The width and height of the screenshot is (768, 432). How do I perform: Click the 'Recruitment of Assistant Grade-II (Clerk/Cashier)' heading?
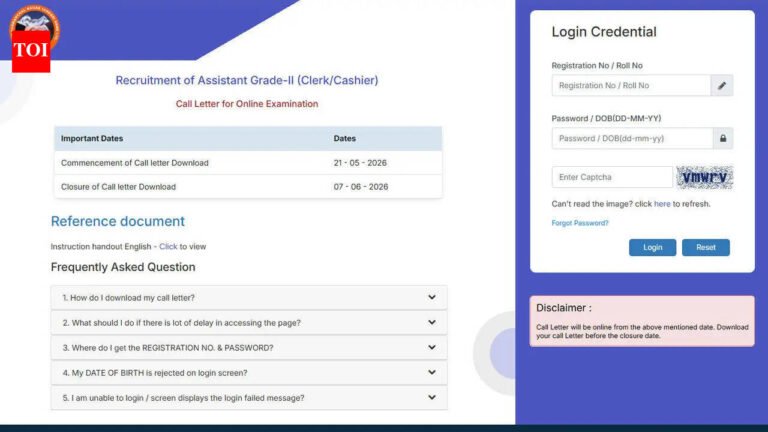click(x=247, y=80)
